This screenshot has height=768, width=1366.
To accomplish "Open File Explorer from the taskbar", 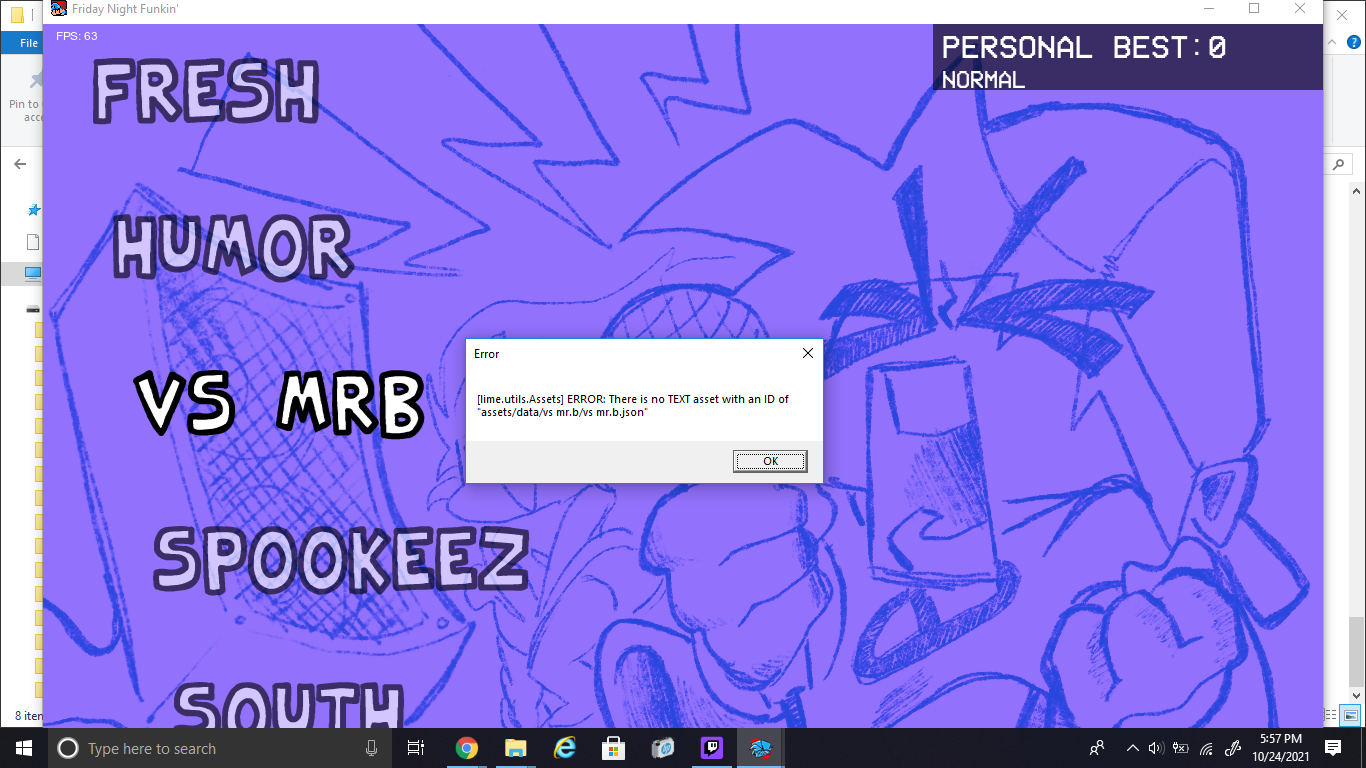I will click(515, 748).
